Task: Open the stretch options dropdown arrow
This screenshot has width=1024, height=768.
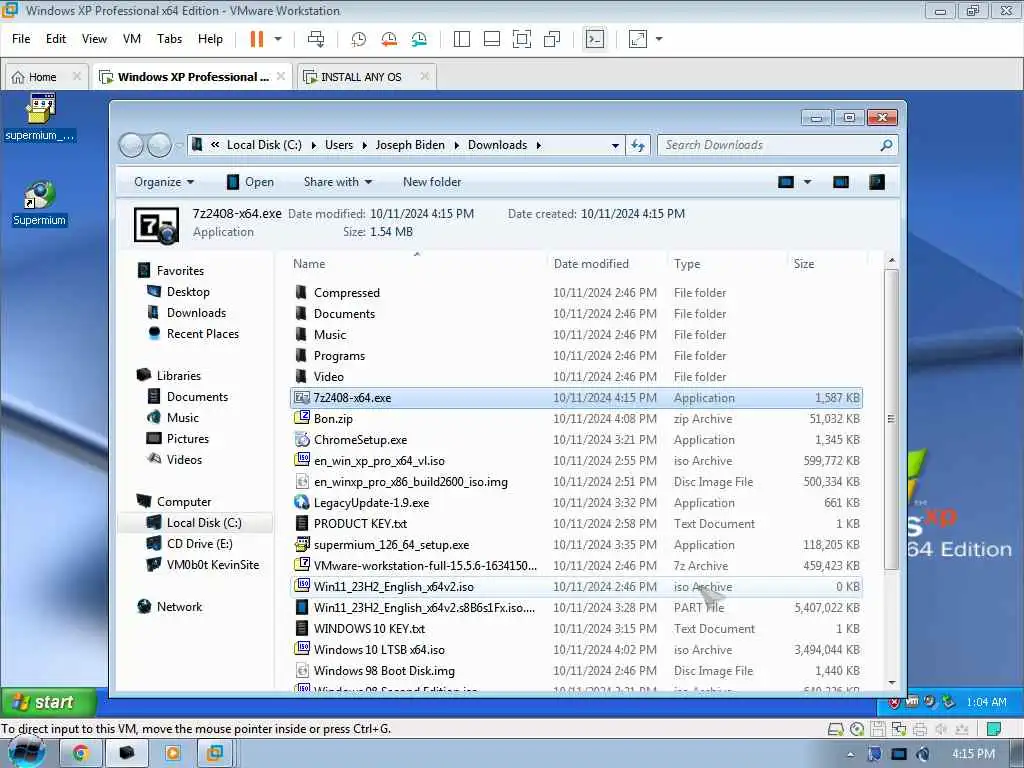Action: (659, 39)
